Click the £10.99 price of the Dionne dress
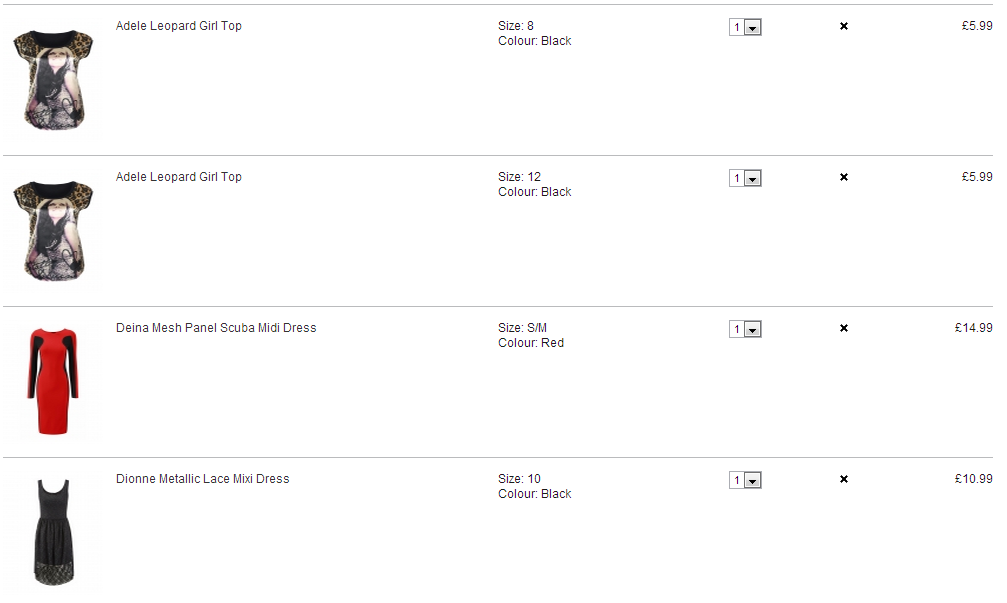This screenshot has width=1007, height=603. [x=974, y=478]
